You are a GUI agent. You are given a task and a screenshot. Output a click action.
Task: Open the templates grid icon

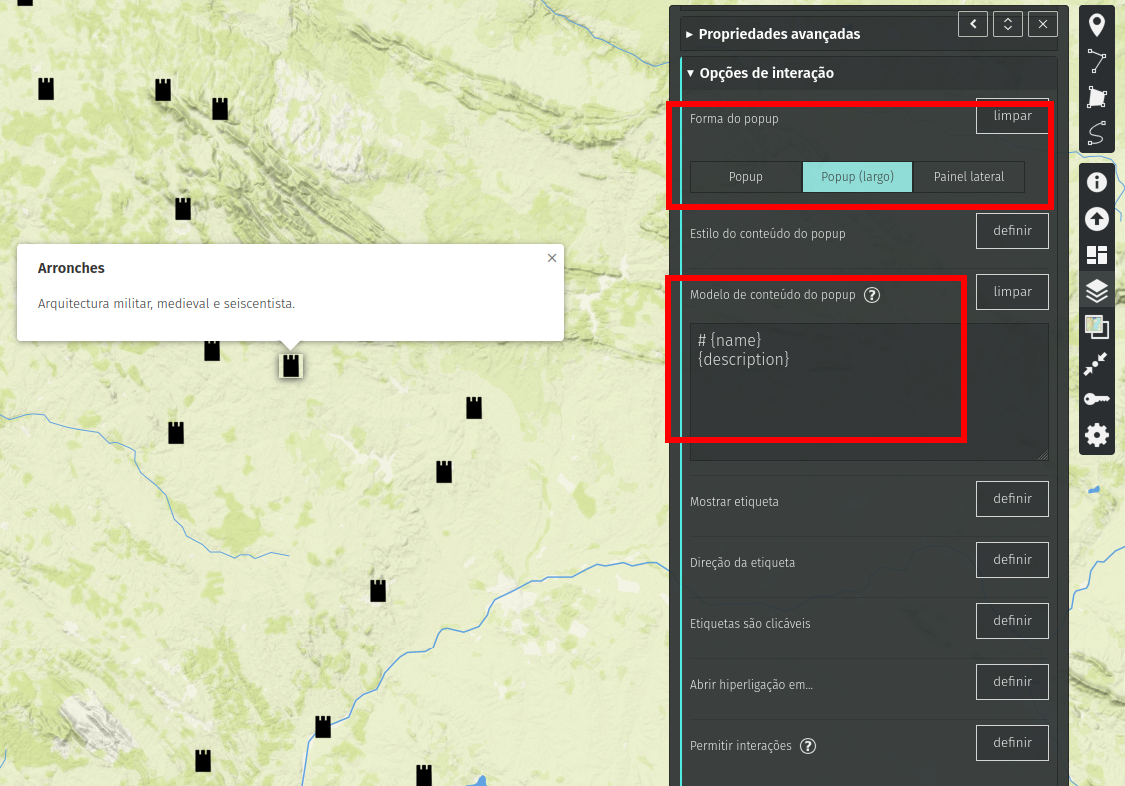(1096, 255)
